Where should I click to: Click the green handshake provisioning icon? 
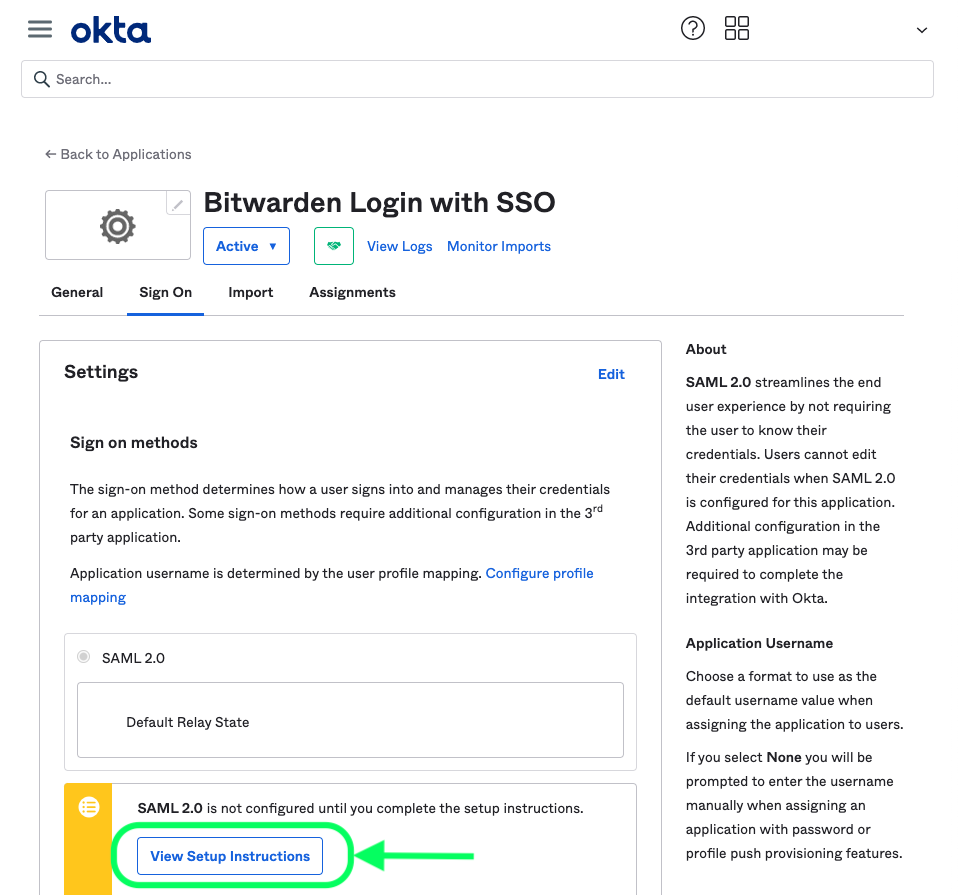[x=334, y=246]
